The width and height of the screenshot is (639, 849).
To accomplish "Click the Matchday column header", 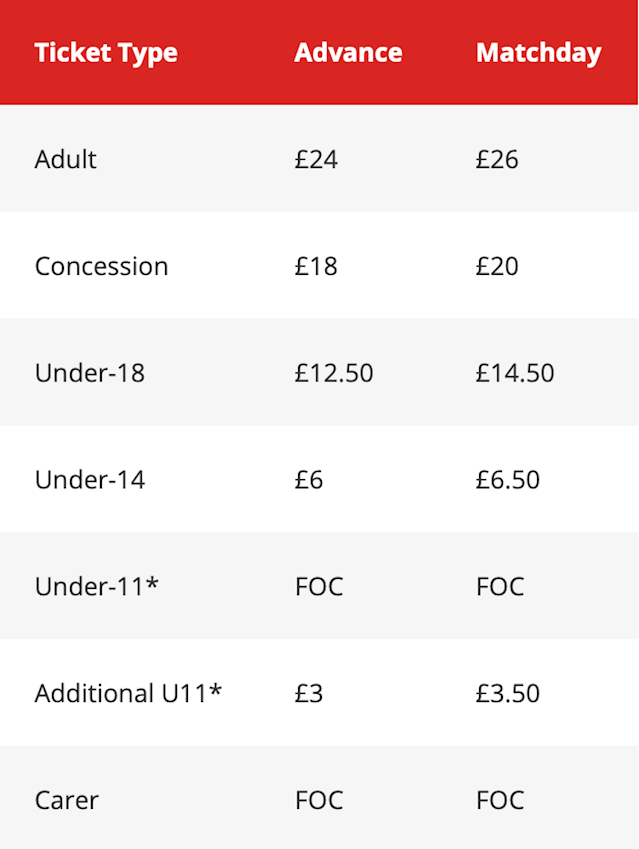I will pos(539,54).
